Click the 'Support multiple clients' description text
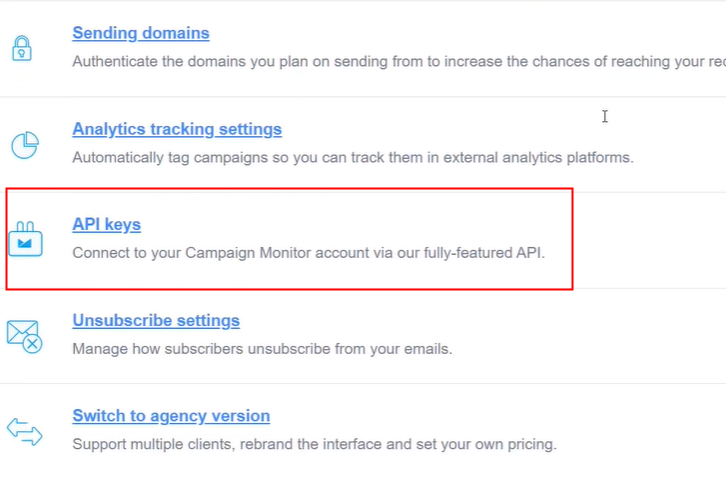Viewport: 726px width, 480px height. click(314, 444)
